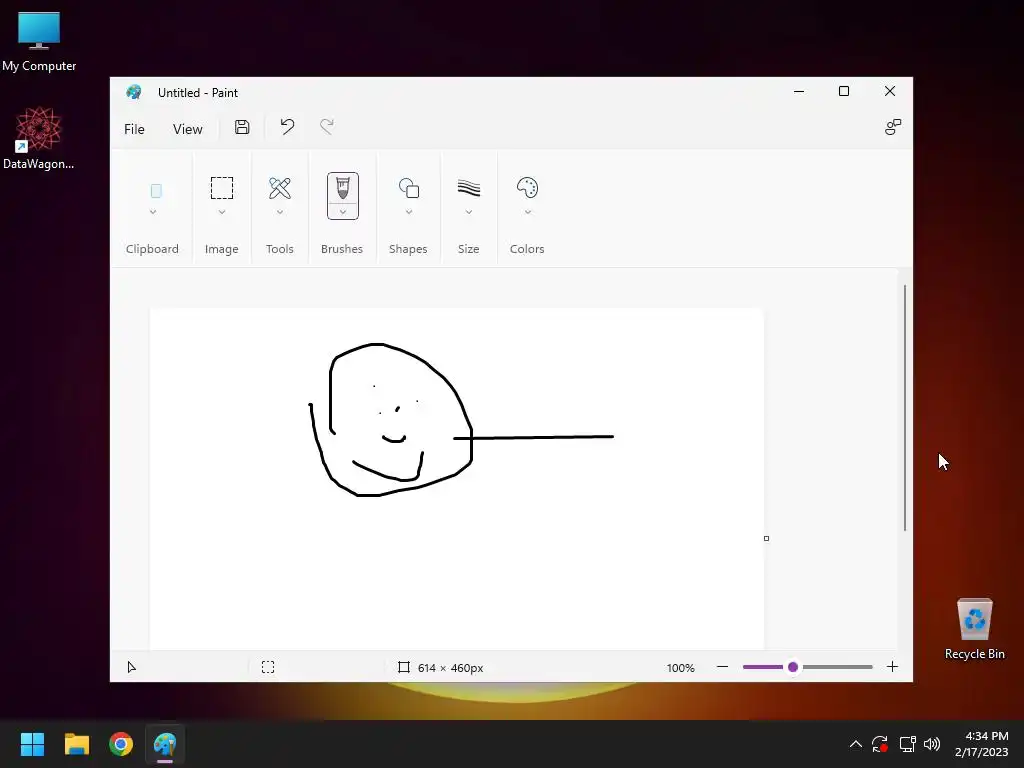This screenshot has width=1024, height=768.
Task: Open the share/feedback icon at top right
Action: tap(893, 127)
